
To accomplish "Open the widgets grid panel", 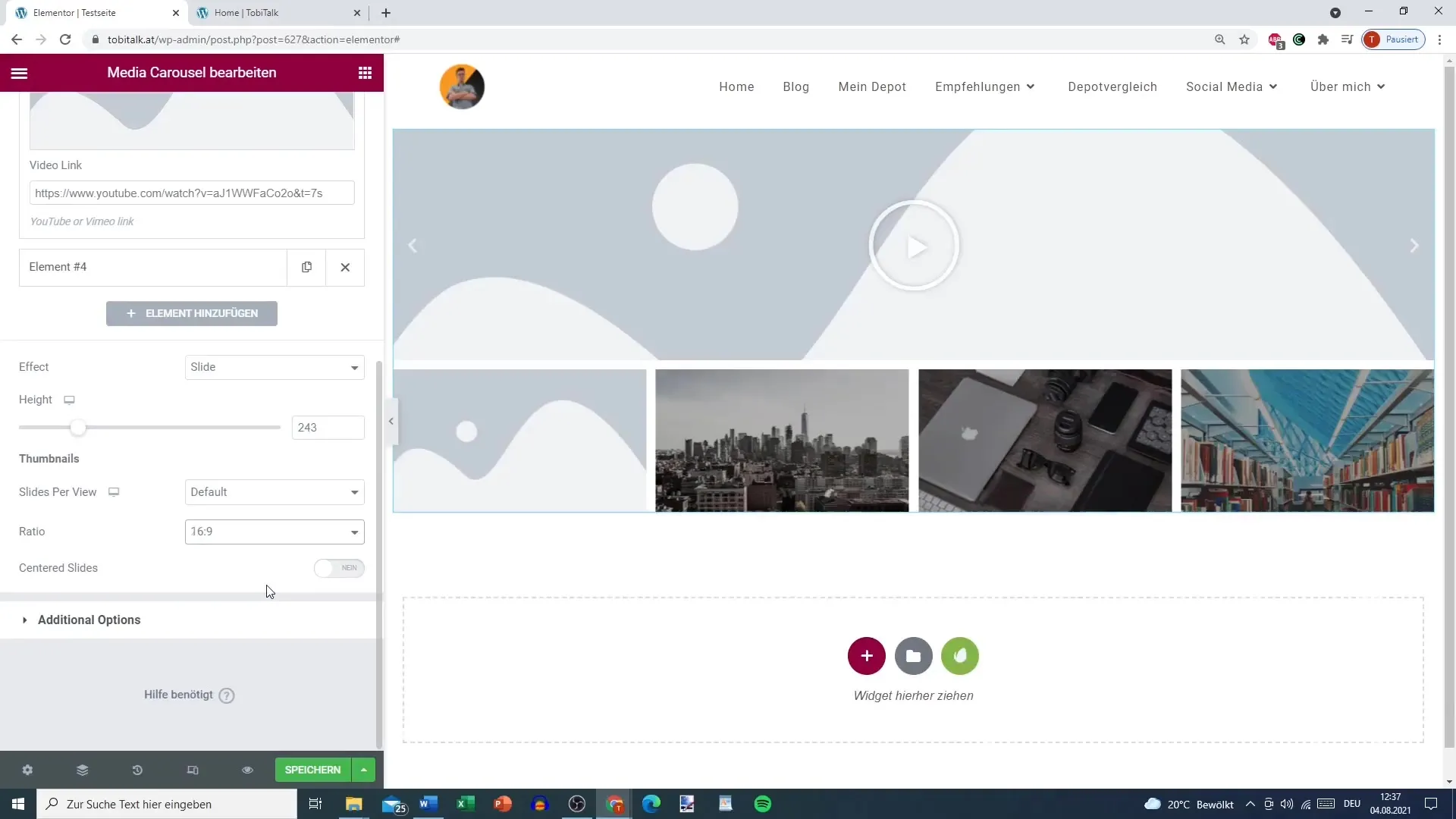I will (365, 73).
